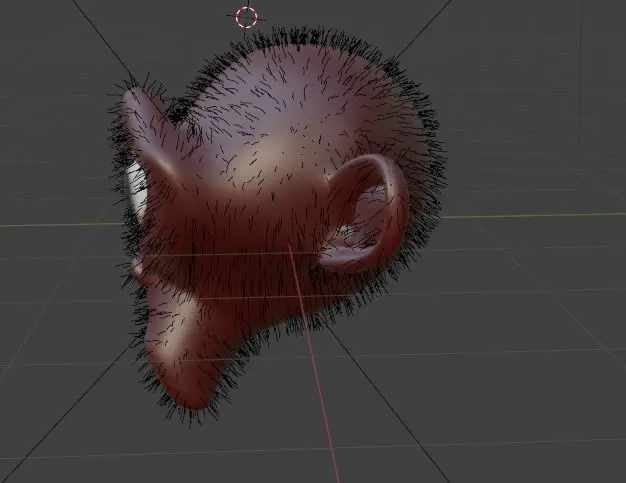Image resolution: width=626 pixels, height=483 pixels.
Task: Click the 3D cursor crosshair circle
Action: (246, 17)
